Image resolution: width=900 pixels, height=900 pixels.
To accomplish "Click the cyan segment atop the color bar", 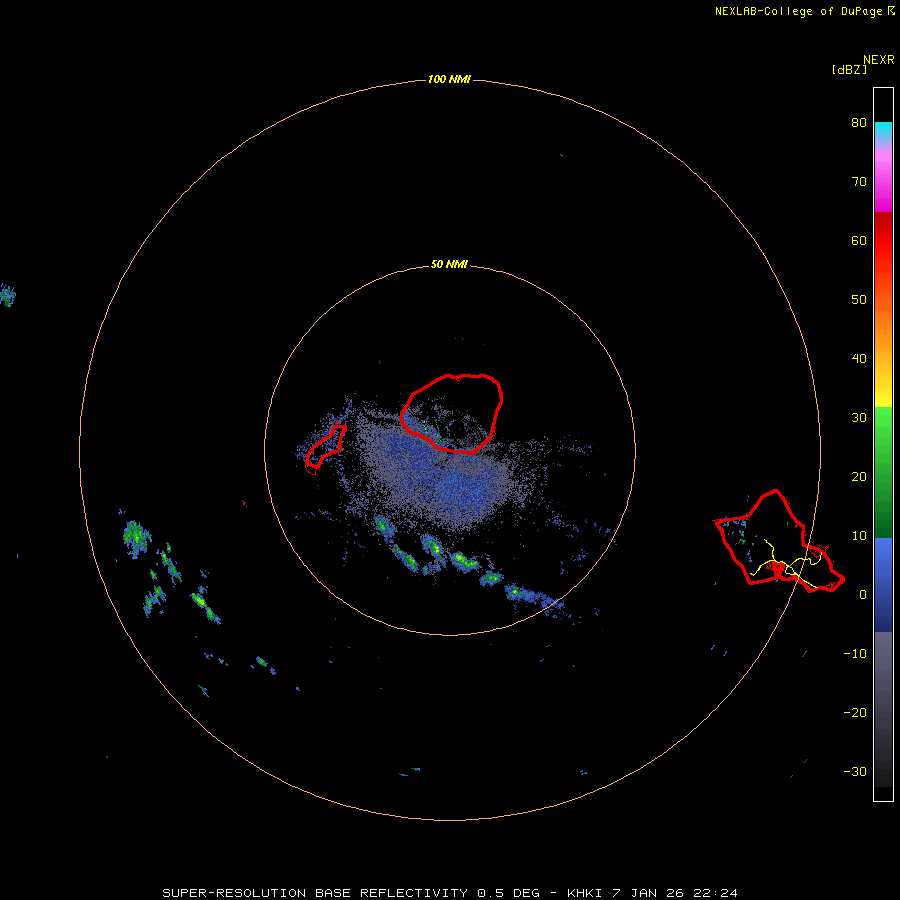I will click(883, 130).
